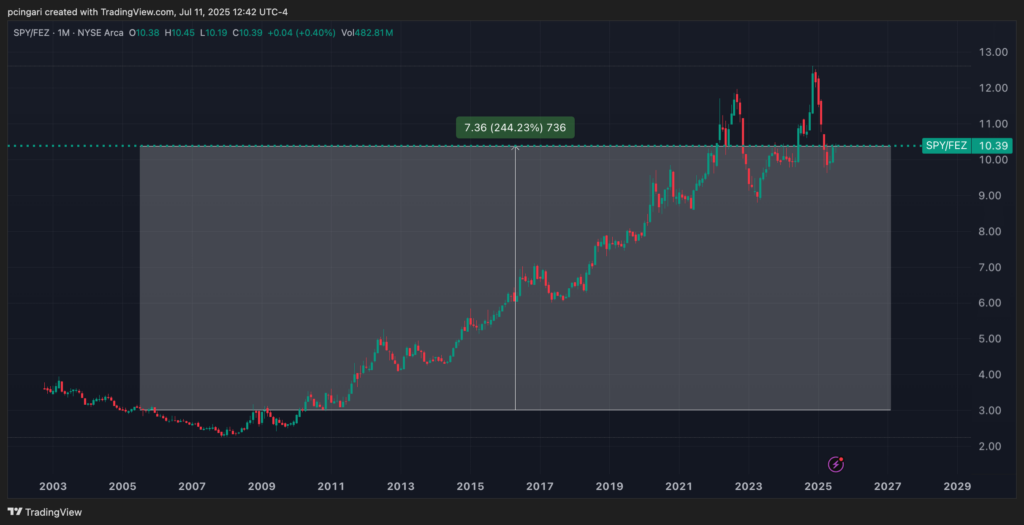
Task: Click the 2003 label on time axis
Action: pyautogui.click(x=53, y=486)
